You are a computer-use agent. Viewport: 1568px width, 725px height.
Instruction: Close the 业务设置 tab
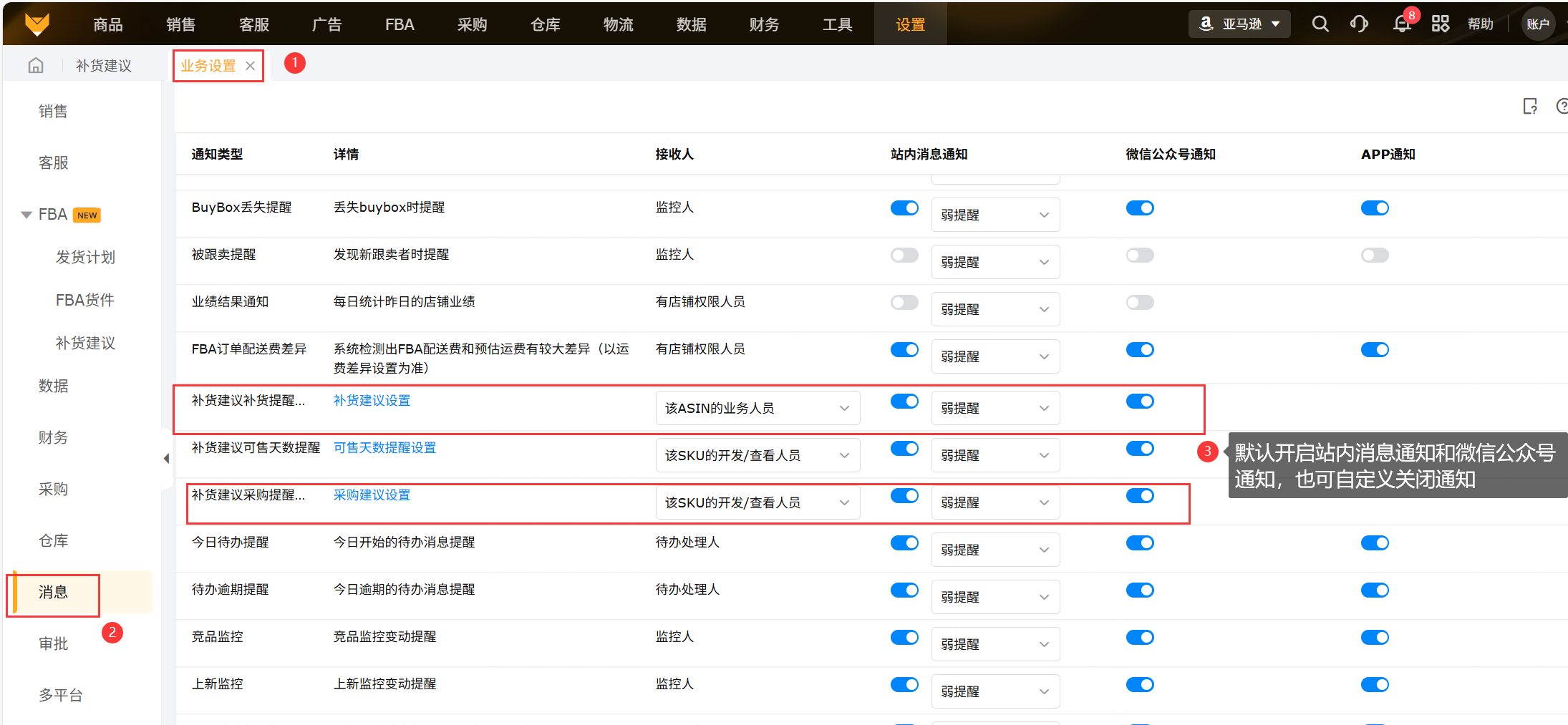point(250,66)
